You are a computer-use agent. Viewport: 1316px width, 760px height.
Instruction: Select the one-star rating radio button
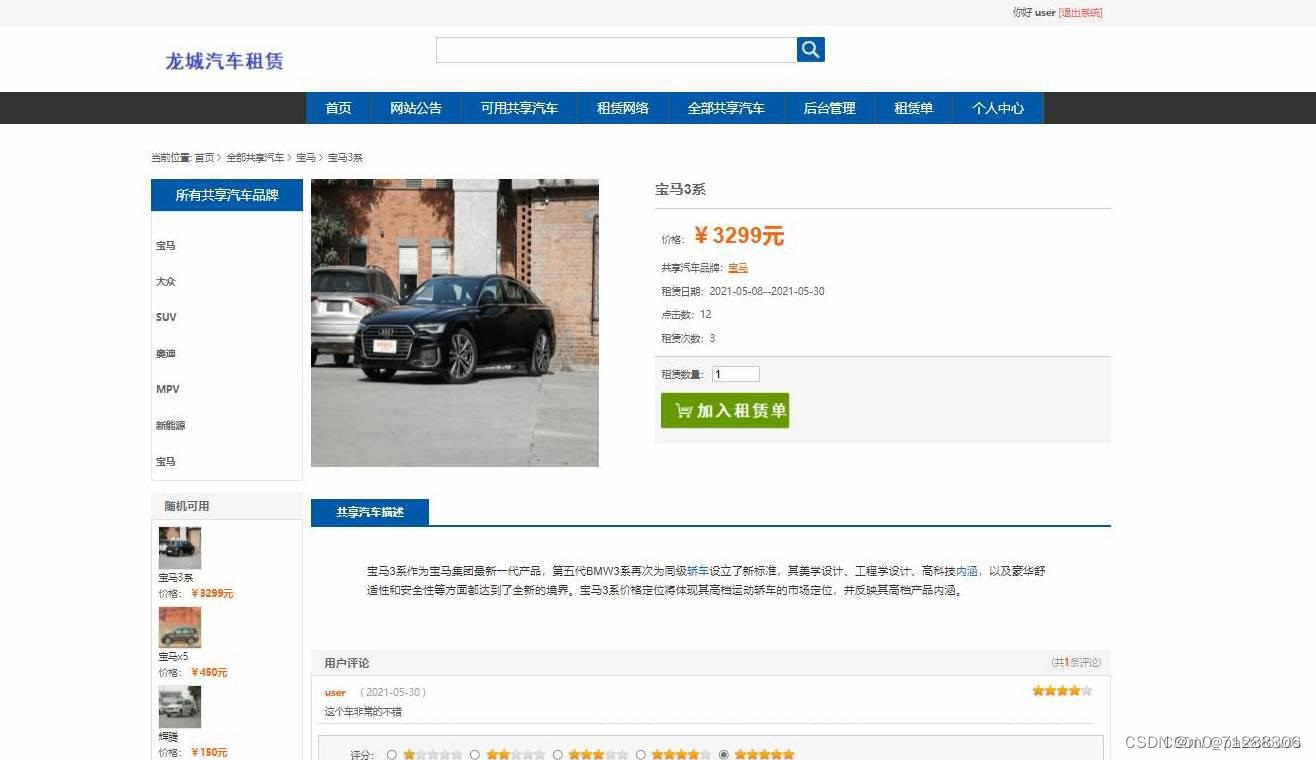[x=392, y=755]
